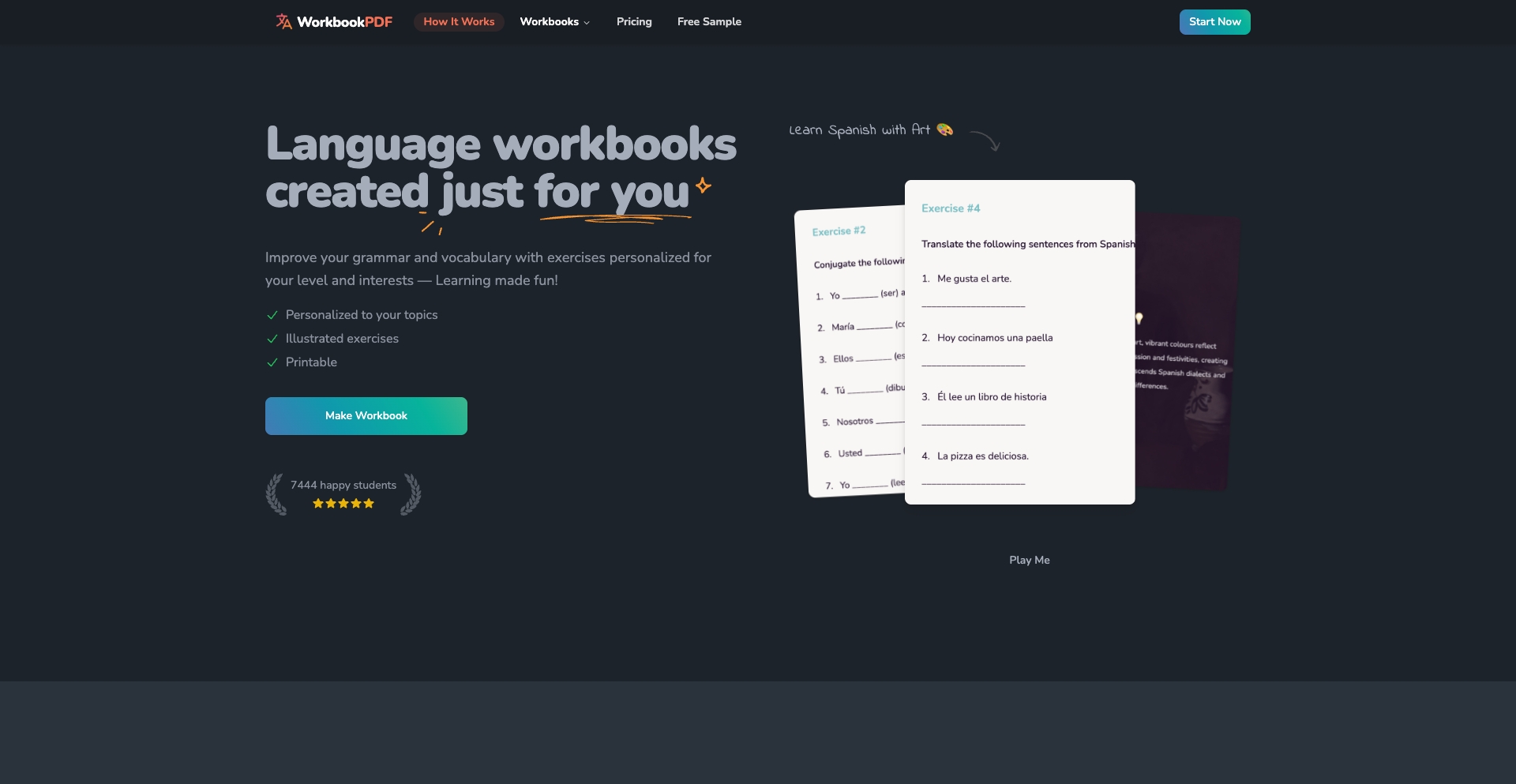Expand the Workbooks navigation dropdown
1516x784 pixels.
pyautogui.click(x=554, y=21)
